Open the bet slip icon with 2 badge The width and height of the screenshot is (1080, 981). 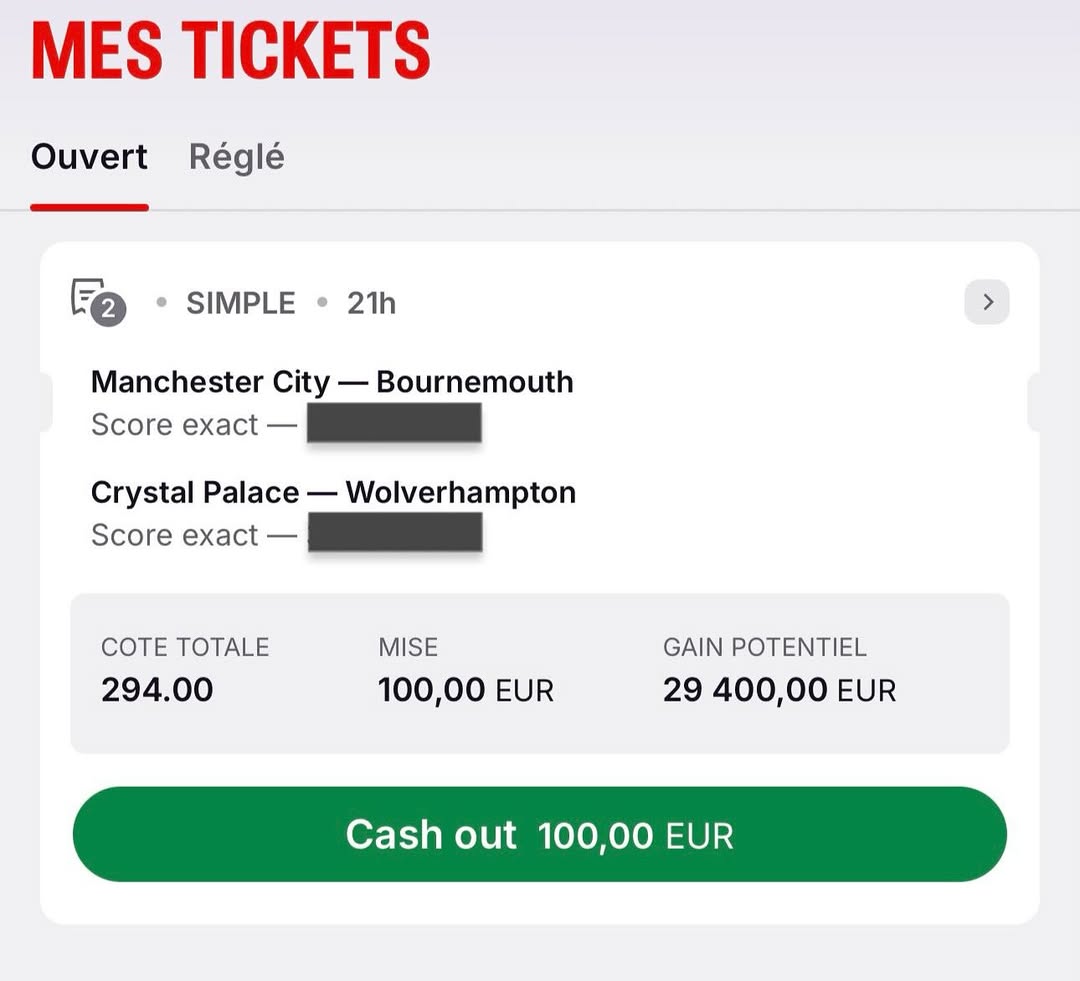click(98, 302)
